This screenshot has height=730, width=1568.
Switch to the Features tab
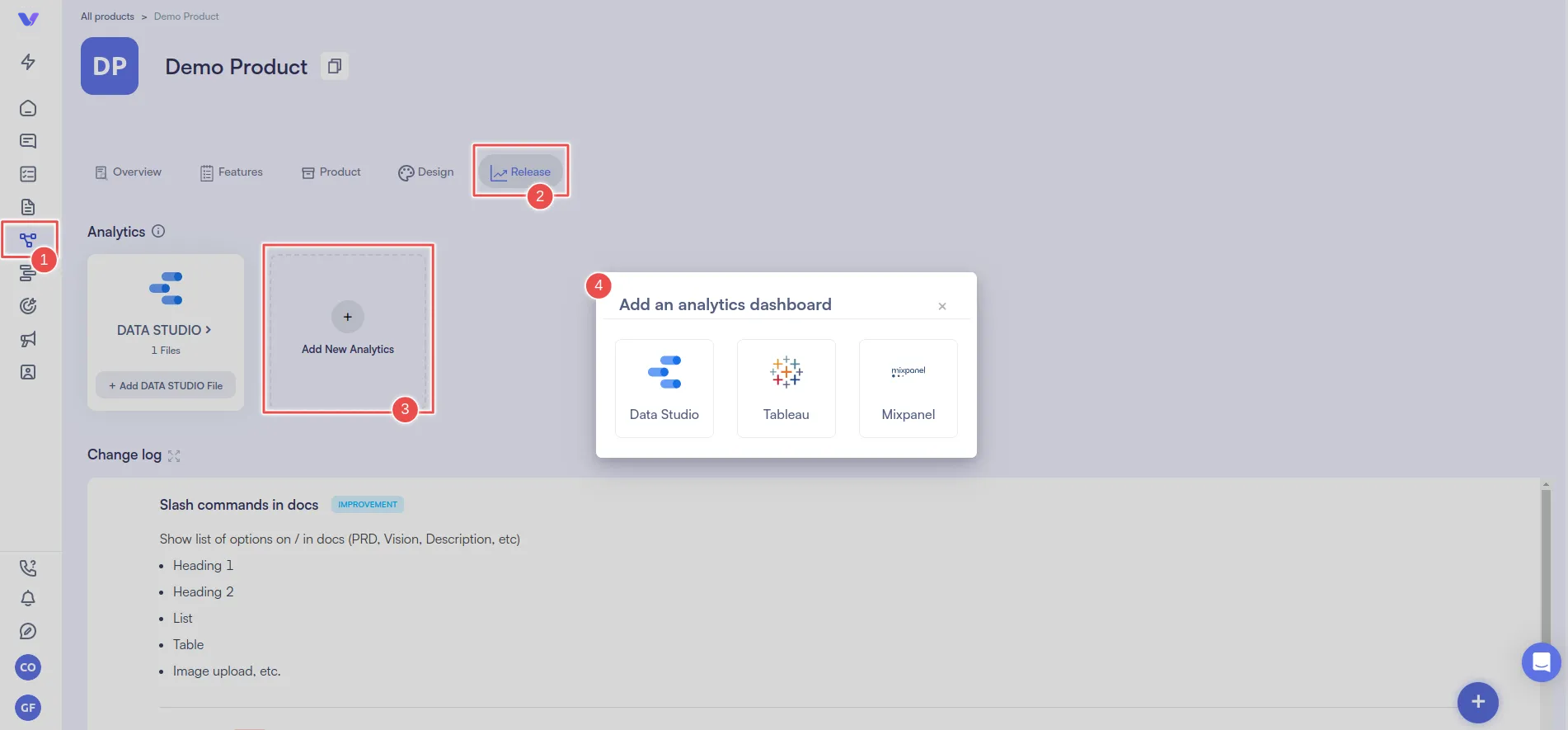click(232, 172)
